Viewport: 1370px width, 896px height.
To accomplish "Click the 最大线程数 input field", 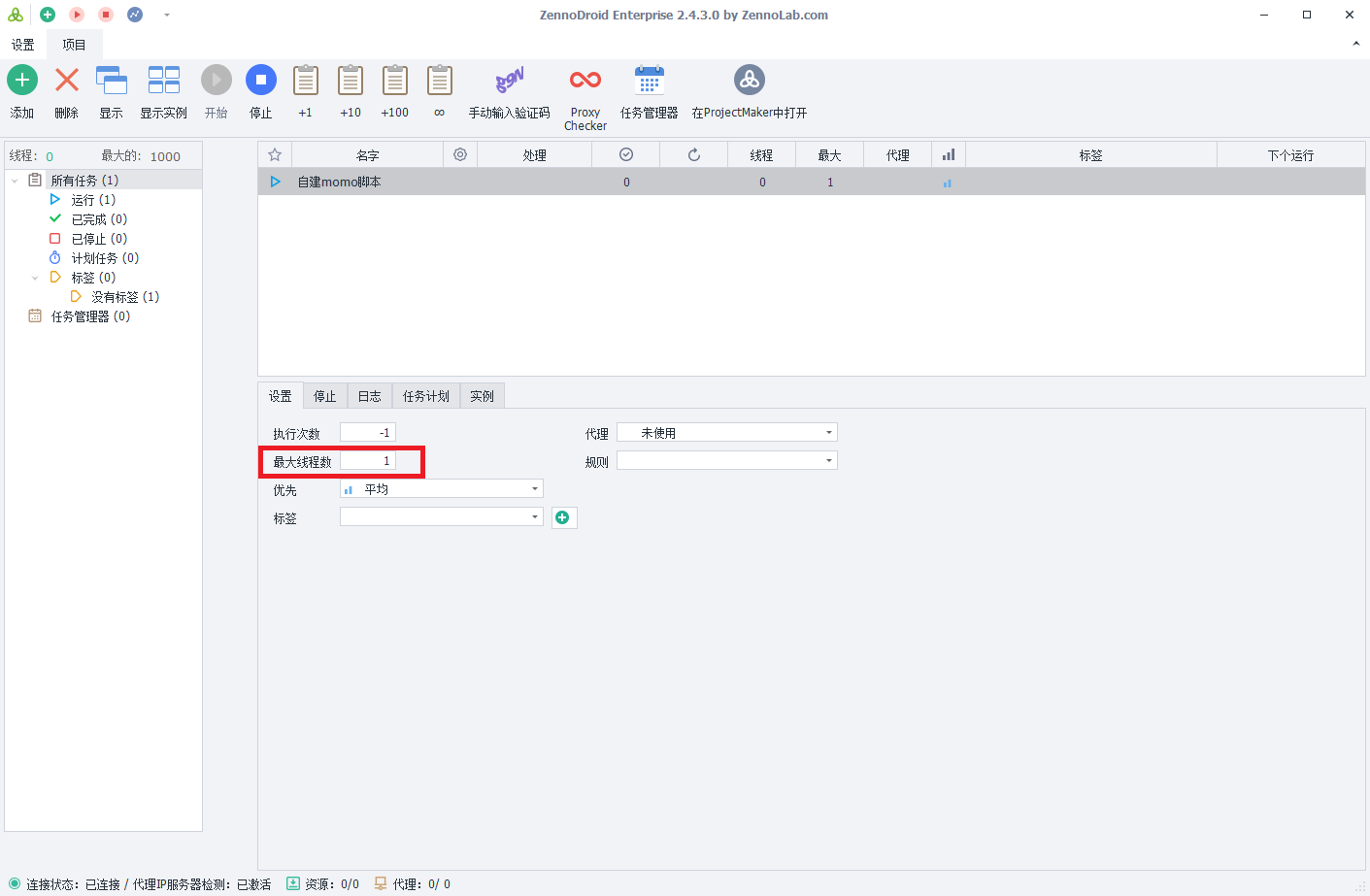I will pyautogui.click(x=368, y=461).
